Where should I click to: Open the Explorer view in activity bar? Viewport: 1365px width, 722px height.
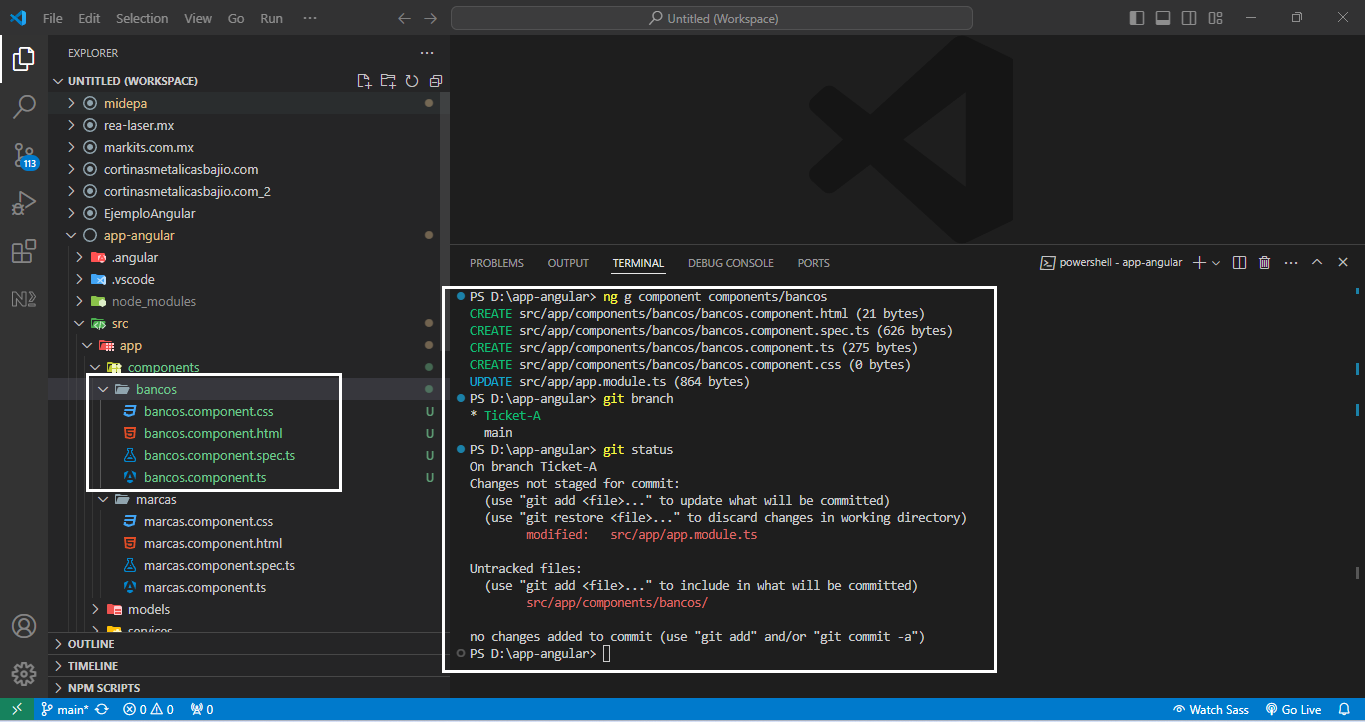(x=24, y=60)
